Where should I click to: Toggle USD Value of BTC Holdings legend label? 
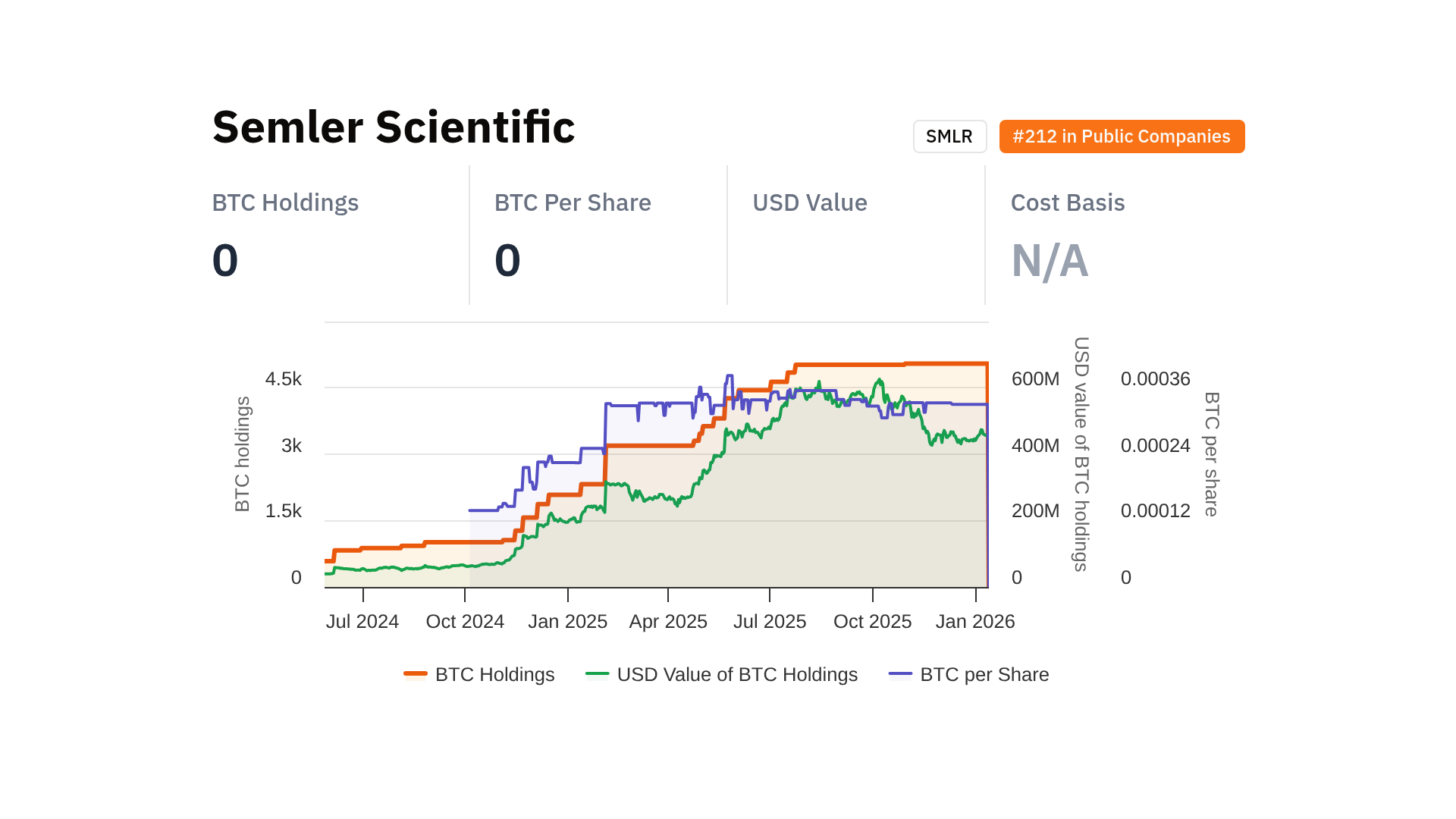point(737,674)
